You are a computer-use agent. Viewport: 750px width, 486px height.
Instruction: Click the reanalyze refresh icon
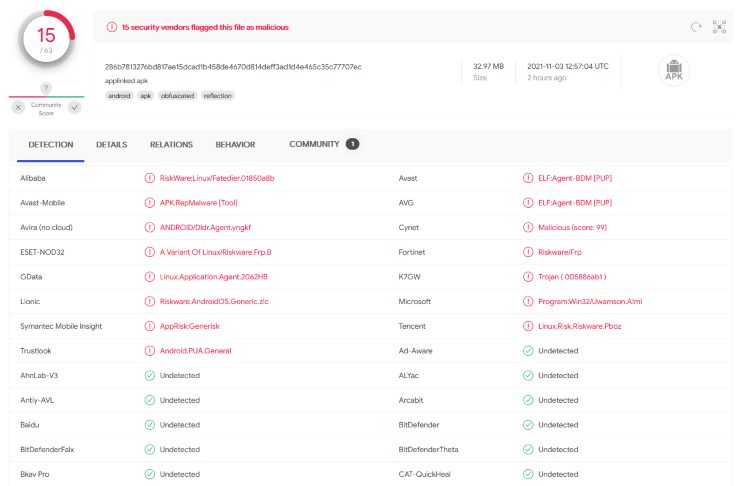[696, 27]
